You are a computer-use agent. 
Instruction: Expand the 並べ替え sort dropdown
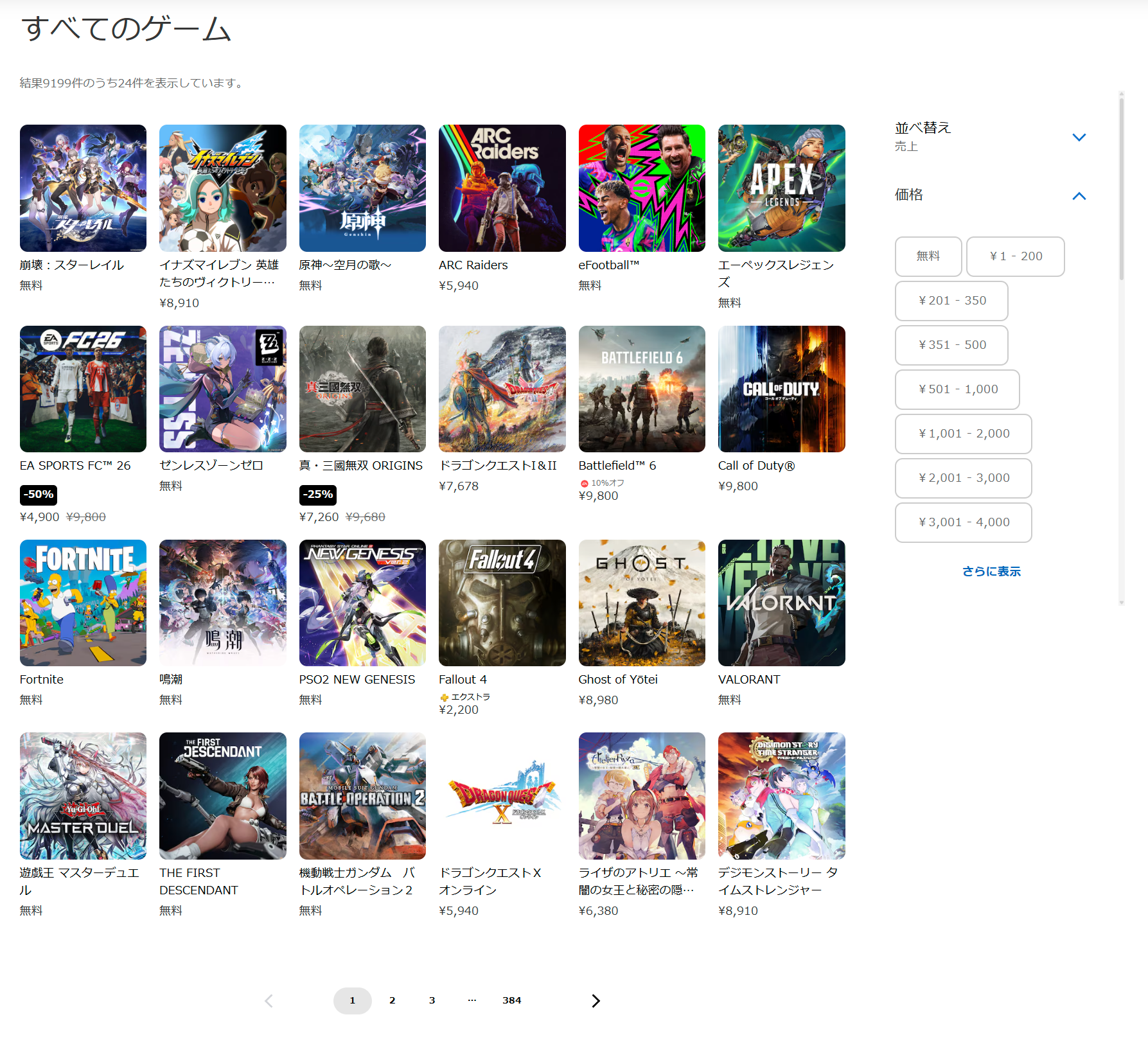[x=1079, y=137]
